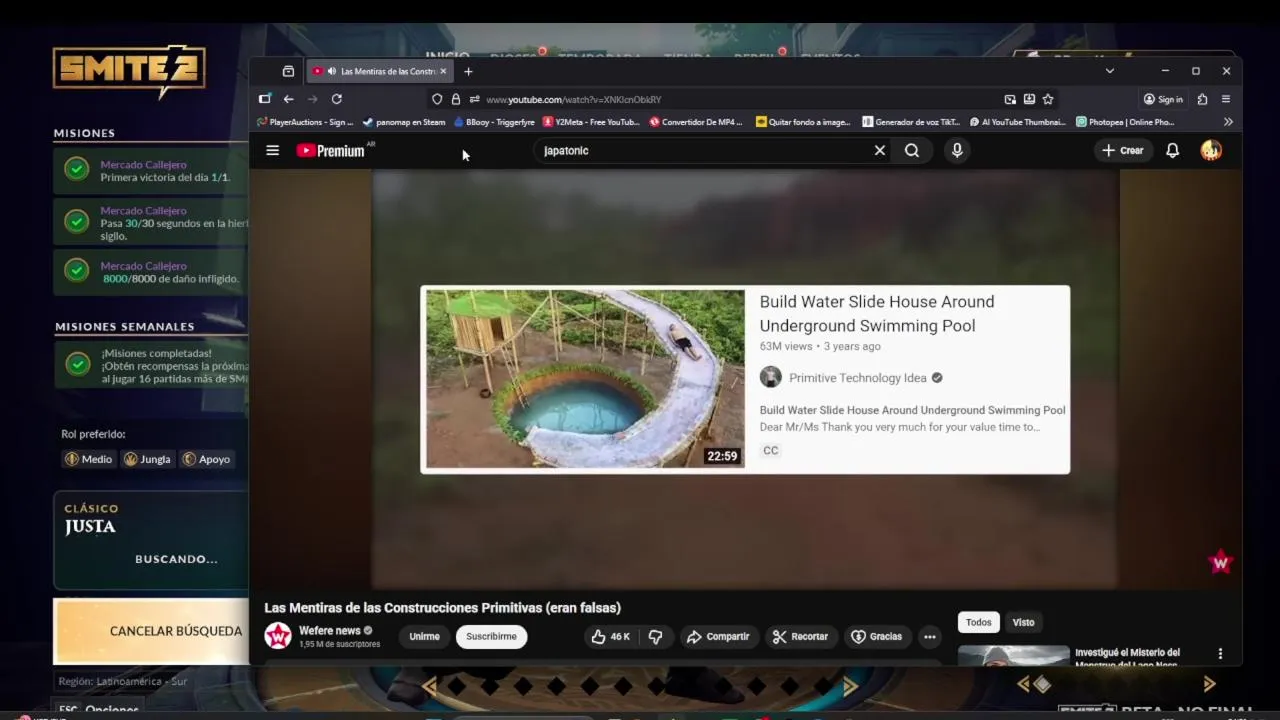Open panomap en Steam bookmark

coord(404,122)
